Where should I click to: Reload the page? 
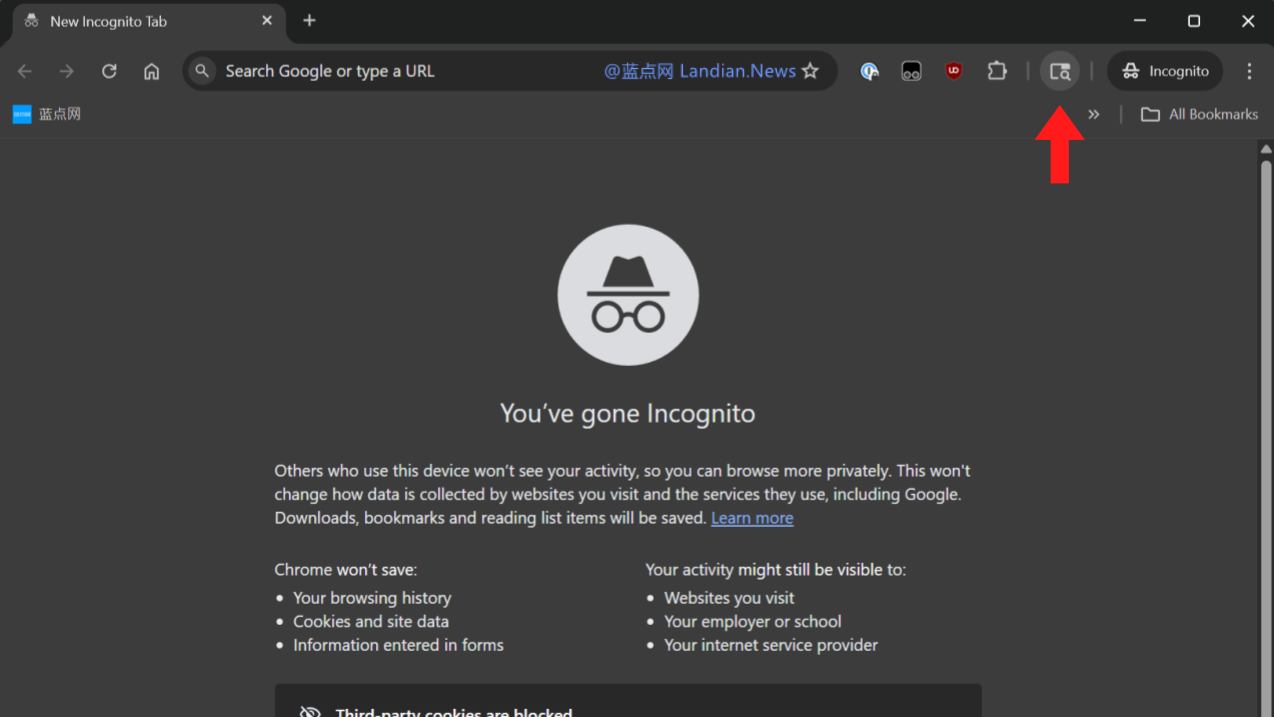click(109, 71)
